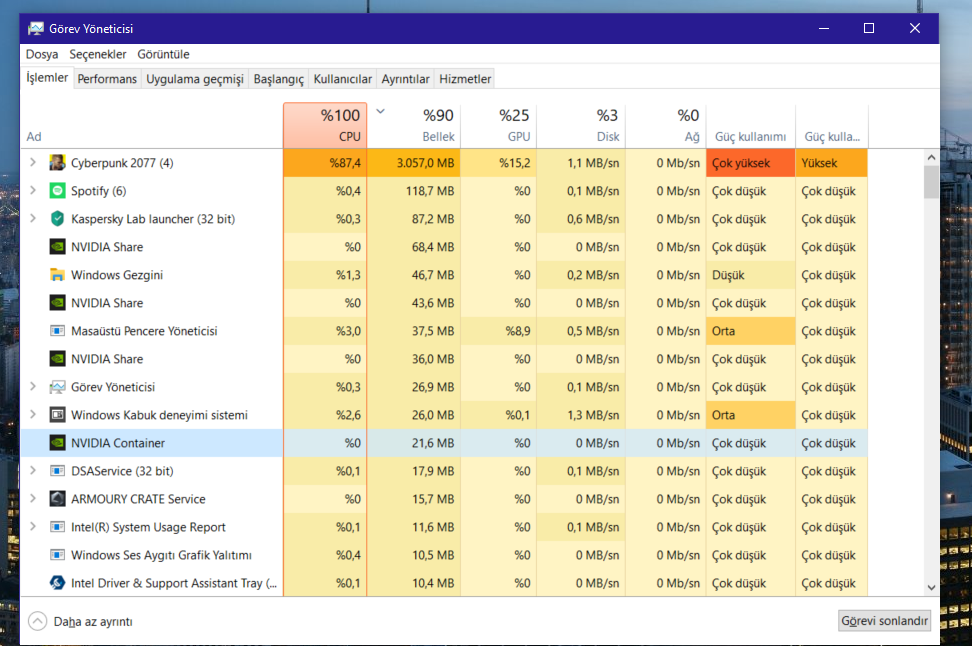Switch to the Performans tab

(107, 79)
